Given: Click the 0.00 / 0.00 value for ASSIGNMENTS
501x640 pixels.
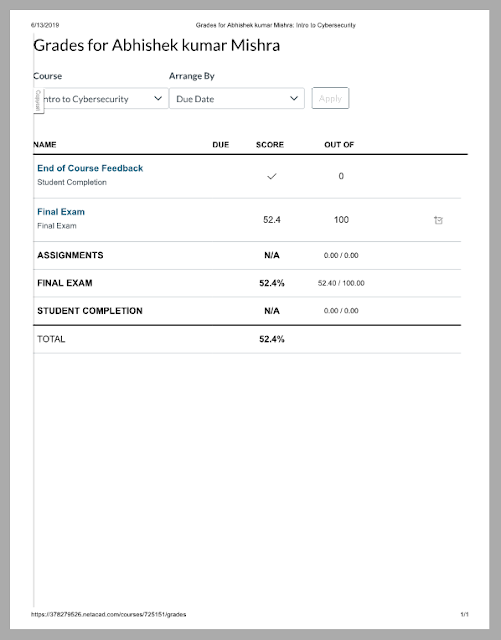Looking at the screenshot, I should [x=341, y=256].
